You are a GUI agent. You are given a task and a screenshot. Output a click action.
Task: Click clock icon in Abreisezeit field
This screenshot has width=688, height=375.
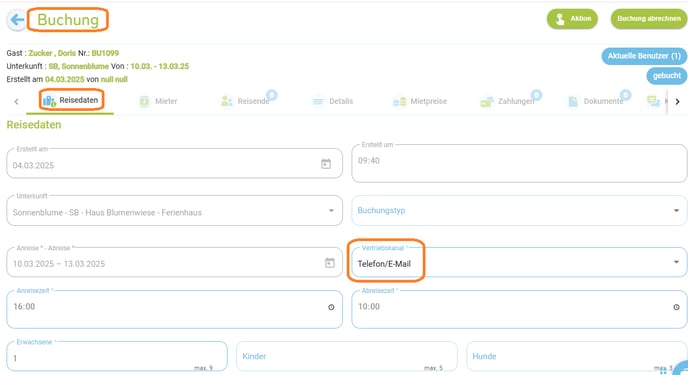676,307
